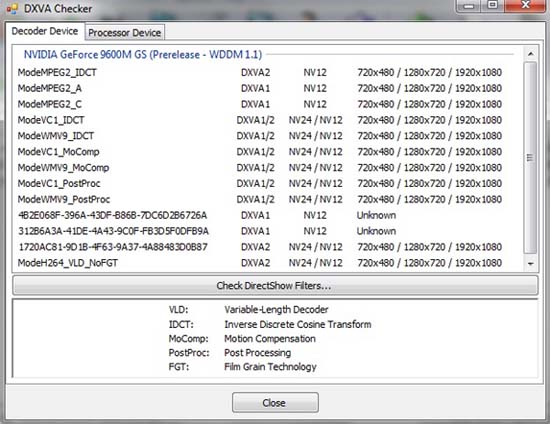The height and width of the screenshot is (424, 550).
Task: Click the scrollbar down arrow in decoder list
Action: point(530,264)
